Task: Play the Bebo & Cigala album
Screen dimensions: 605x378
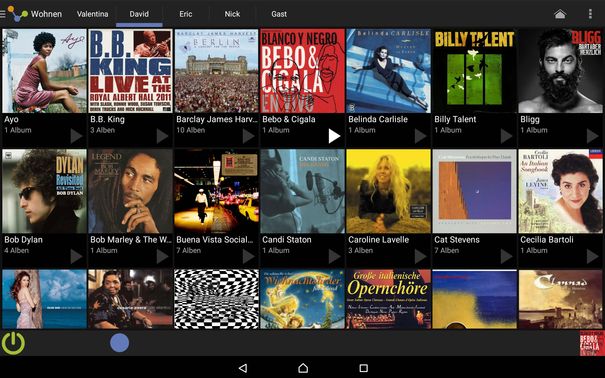Action: click(334, 136)
